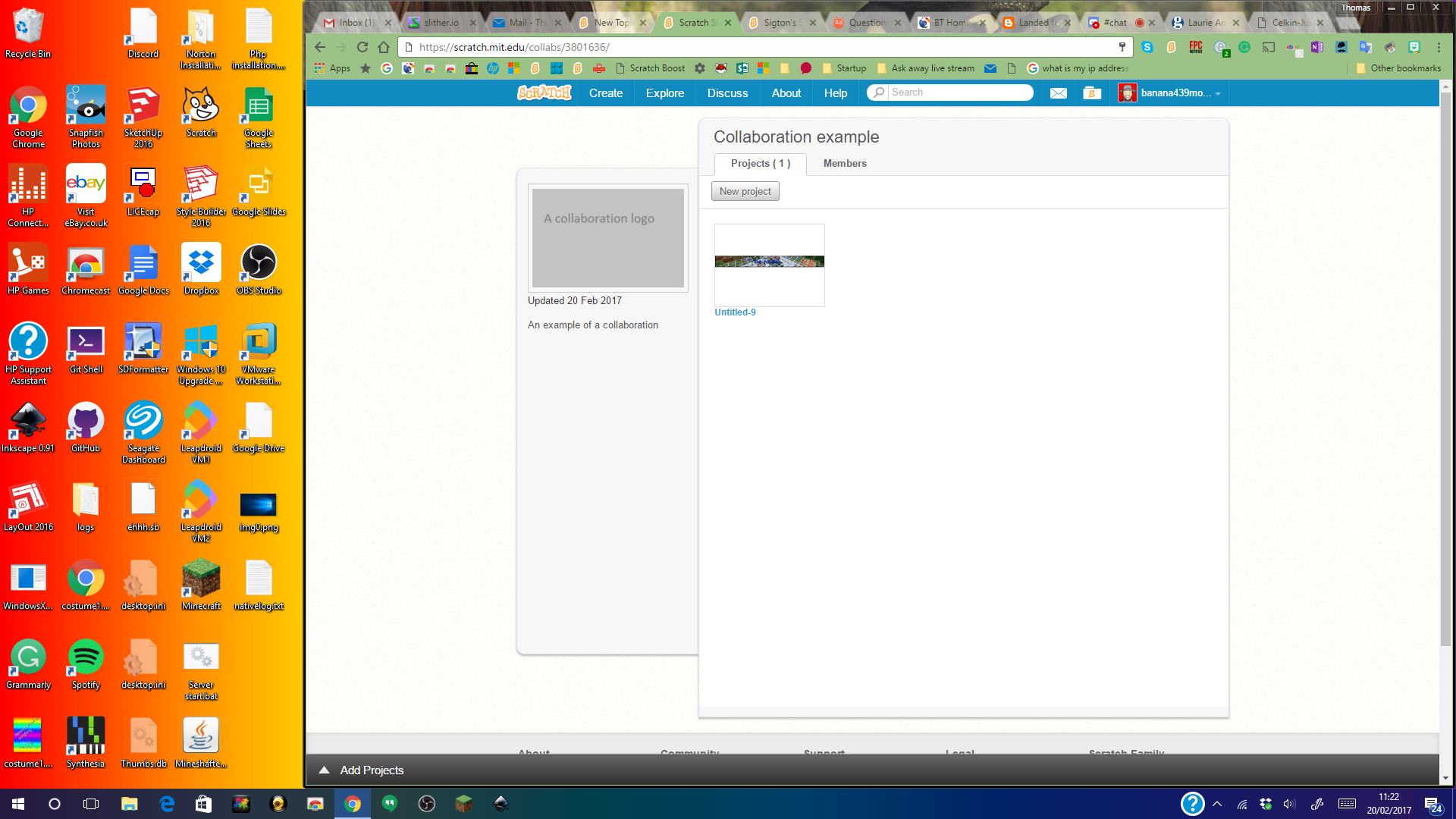Click the browser home icon

click(384, 47)
